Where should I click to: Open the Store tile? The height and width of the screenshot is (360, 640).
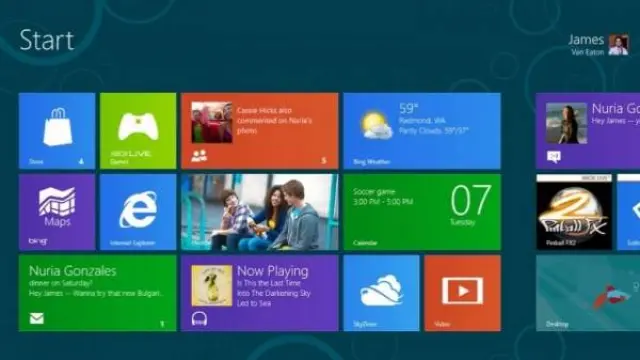click(57, 131)
